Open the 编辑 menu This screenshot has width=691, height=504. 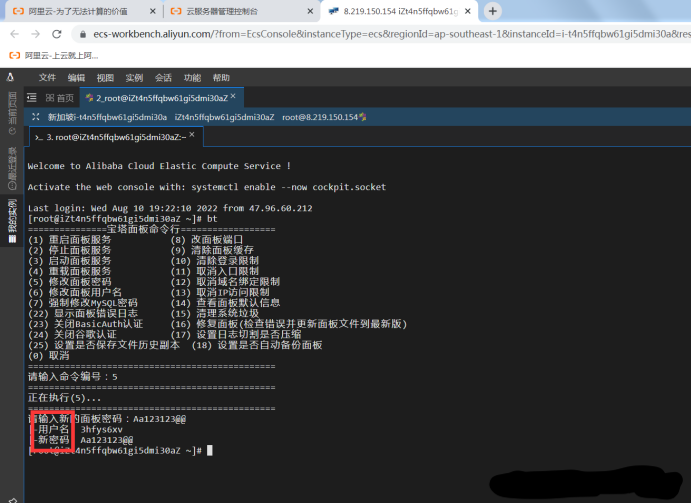click(76, 78)
